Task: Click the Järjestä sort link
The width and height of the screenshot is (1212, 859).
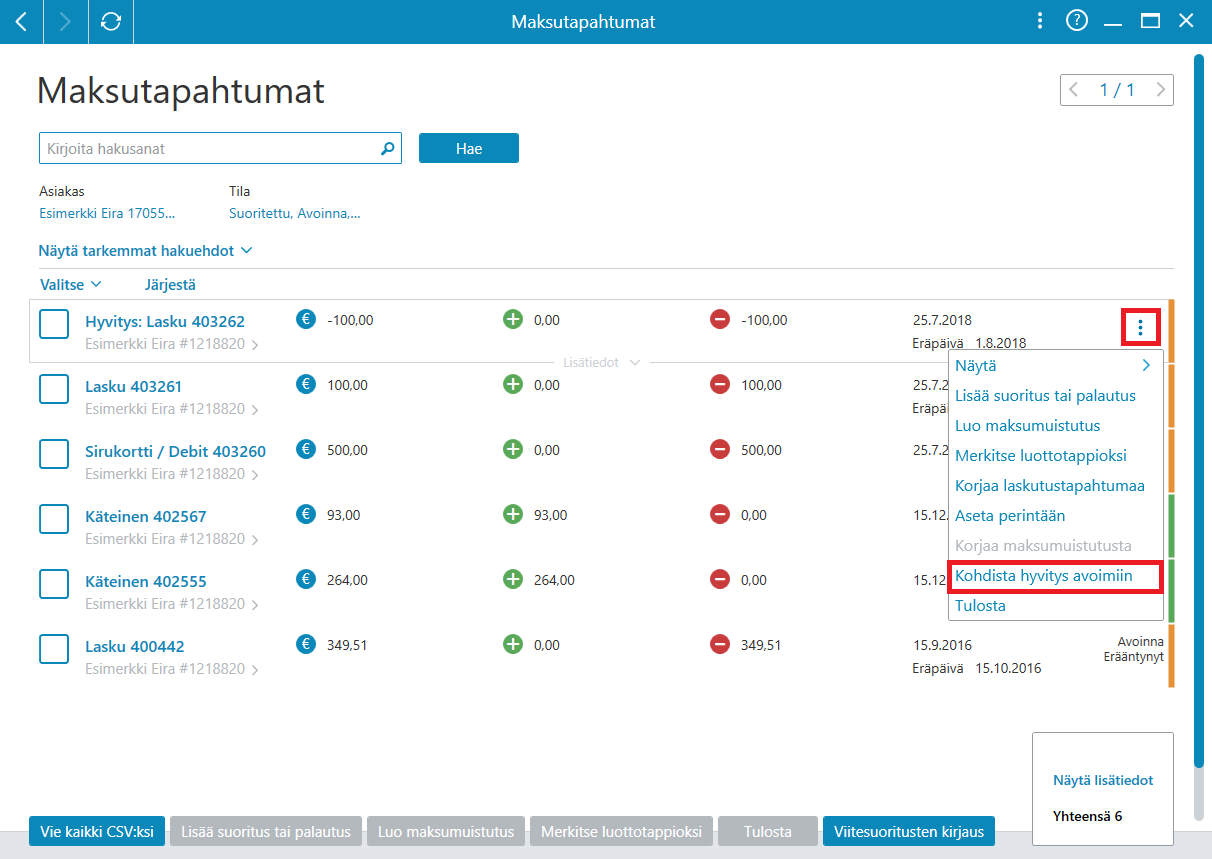Action: [170, 285]
